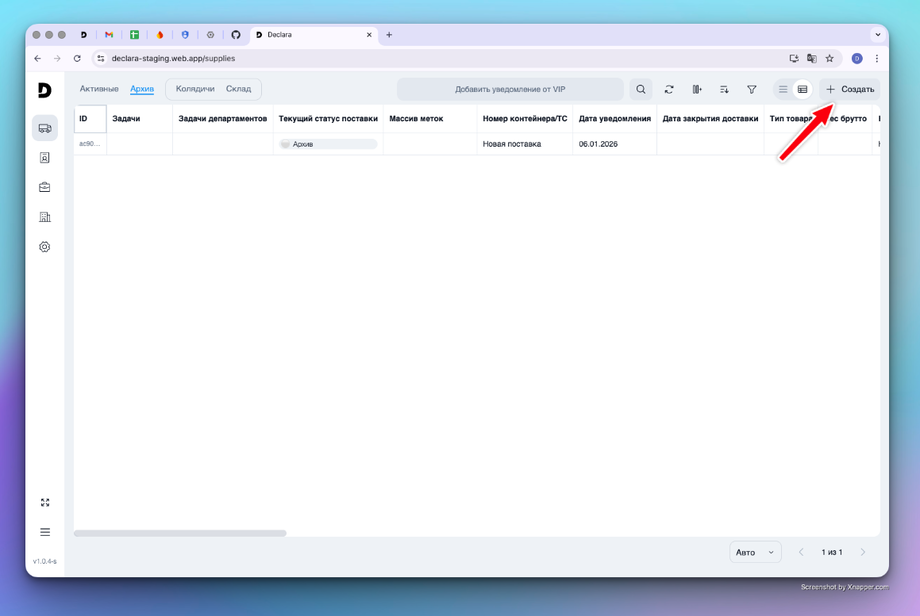Select the Склад filter tab

coord(238,89)
